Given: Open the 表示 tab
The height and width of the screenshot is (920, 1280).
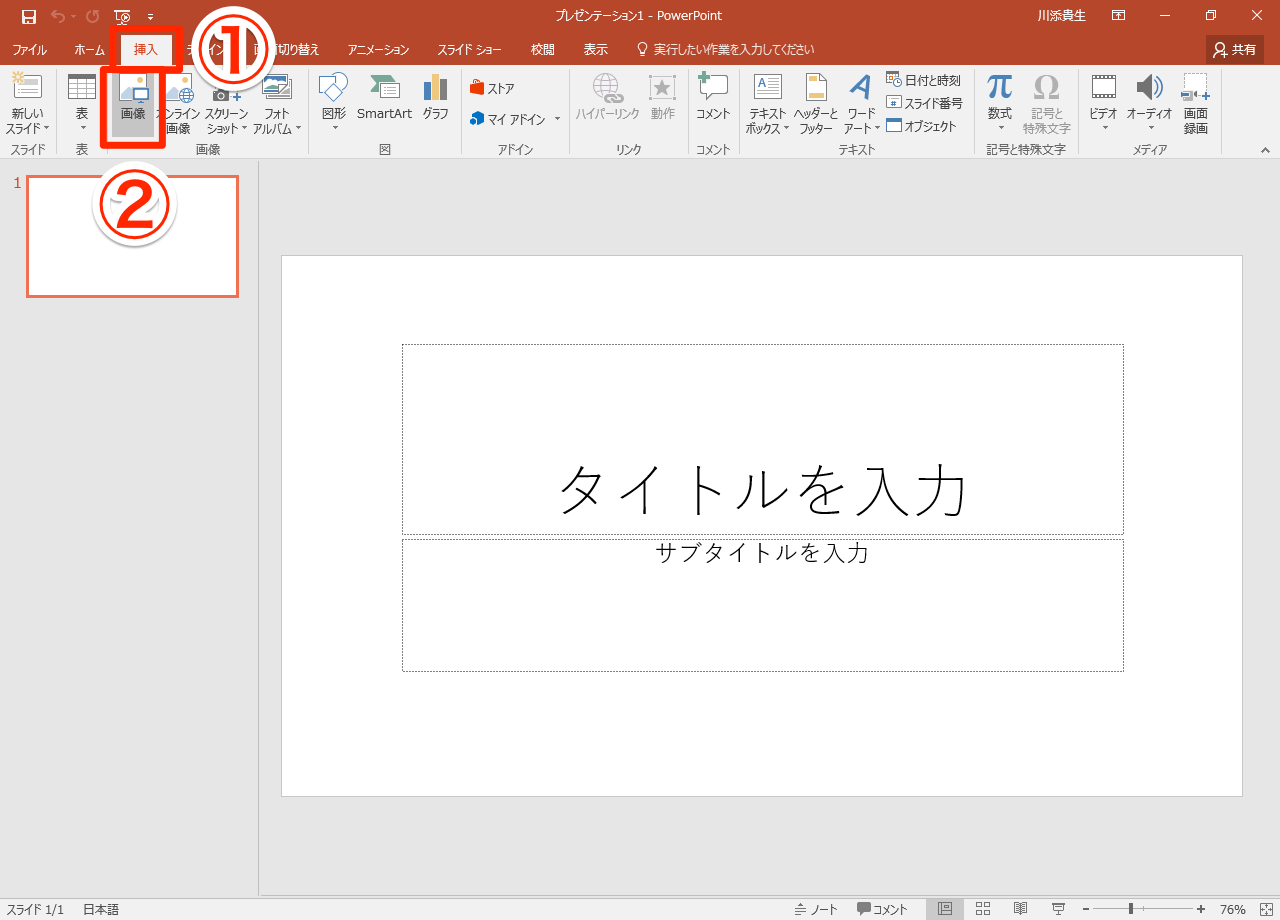Looking at the screenshot, I should pos(595,49).
